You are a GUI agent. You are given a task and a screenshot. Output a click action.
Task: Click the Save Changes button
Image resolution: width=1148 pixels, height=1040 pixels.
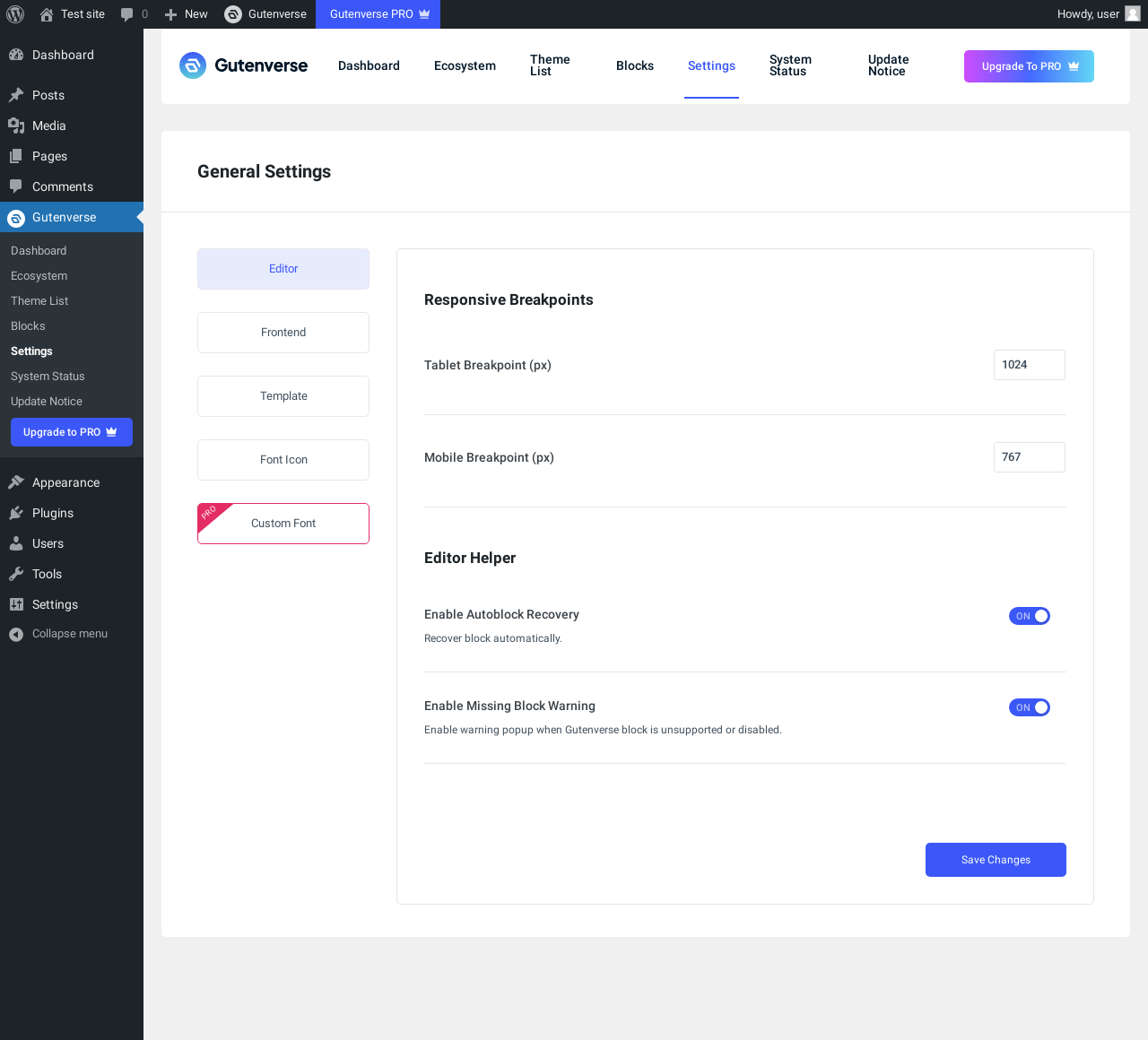click(x=996, y=860)
